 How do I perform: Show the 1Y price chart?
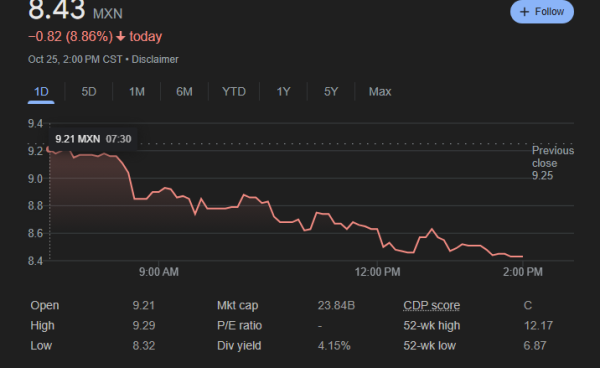point(284,92)
